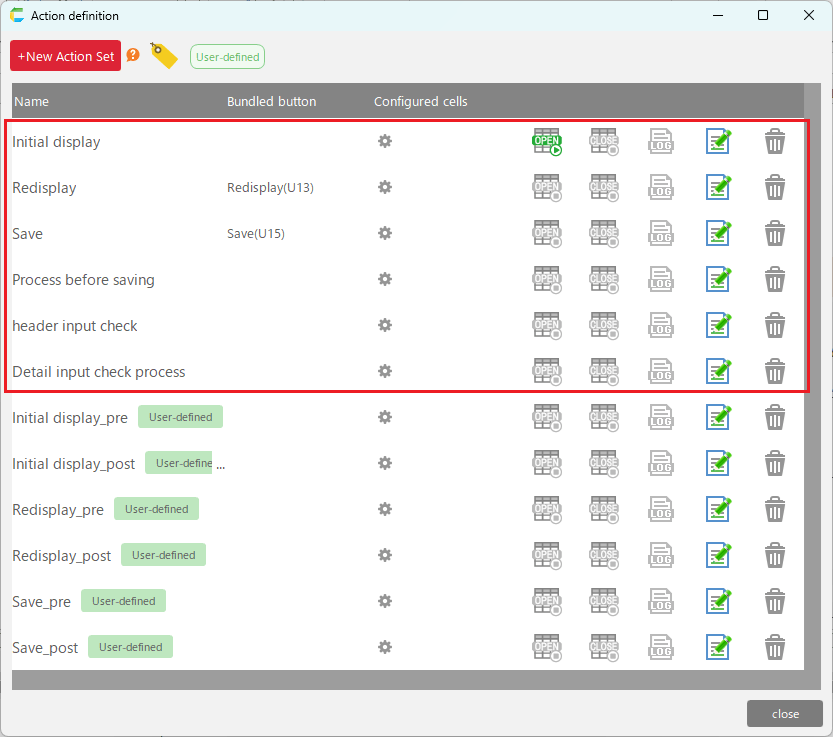Maximize the Action definition window
The width and height of the screenshot is (833, 737).
763,15
